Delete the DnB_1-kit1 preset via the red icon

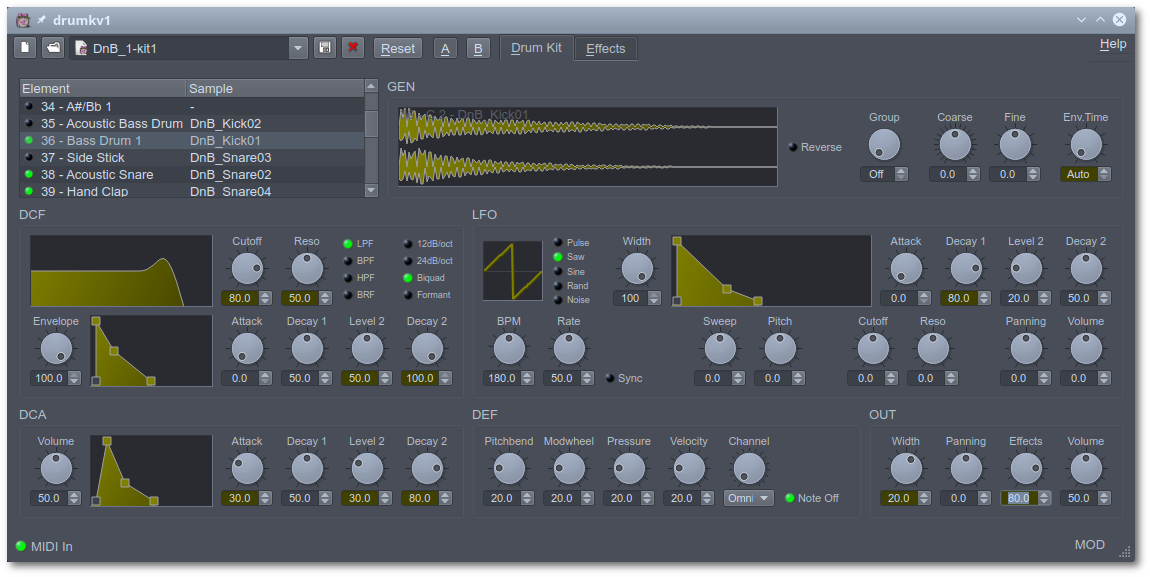click(x=353, y=47)
